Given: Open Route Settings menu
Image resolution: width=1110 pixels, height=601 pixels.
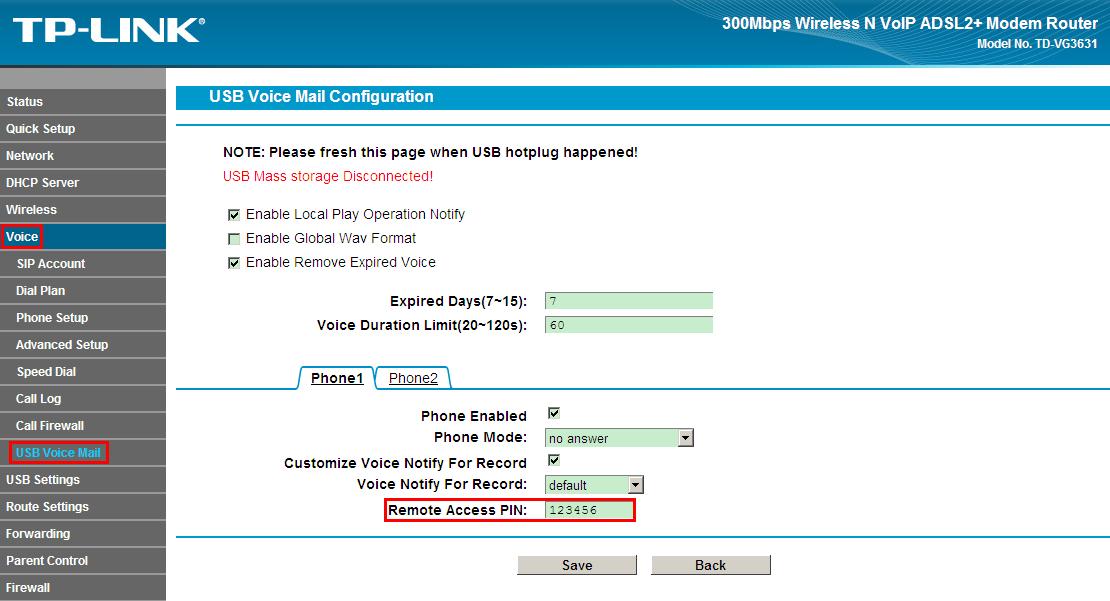Looking at the screenshot, I should (x=82, y=506).
